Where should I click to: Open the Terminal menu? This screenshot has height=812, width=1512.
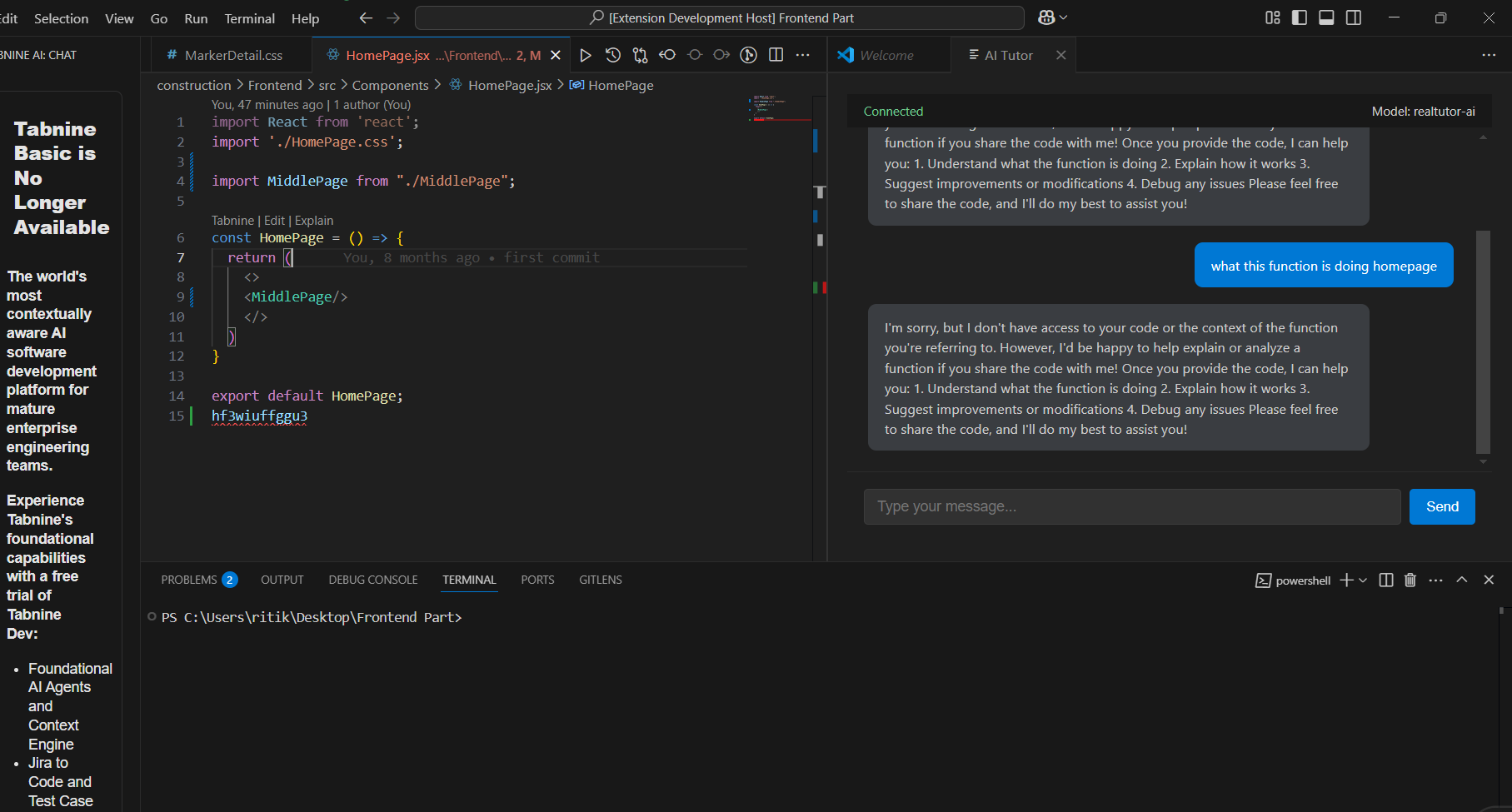click(249, 18)
